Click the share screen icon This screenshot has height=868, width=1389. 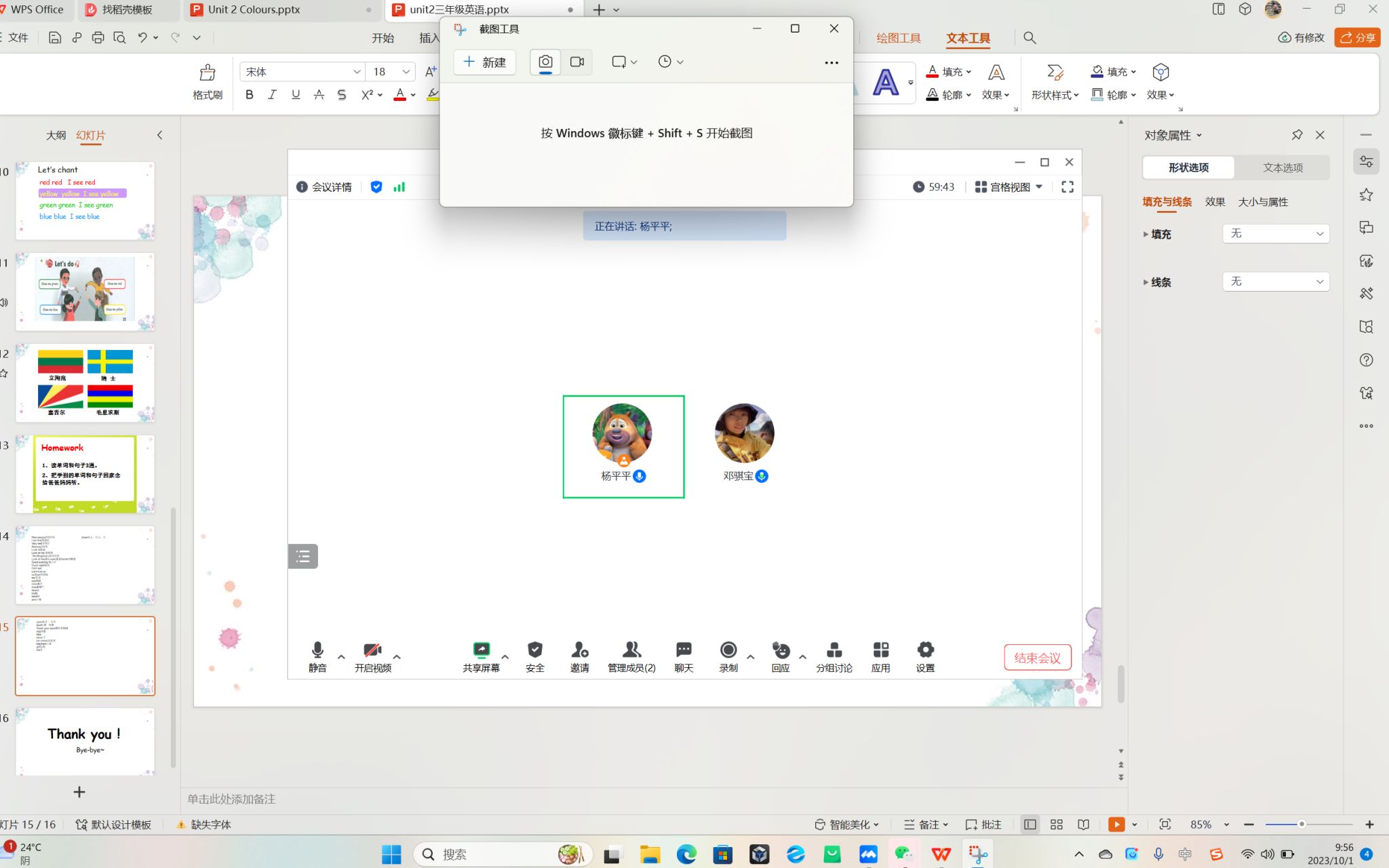pos(481,650)
